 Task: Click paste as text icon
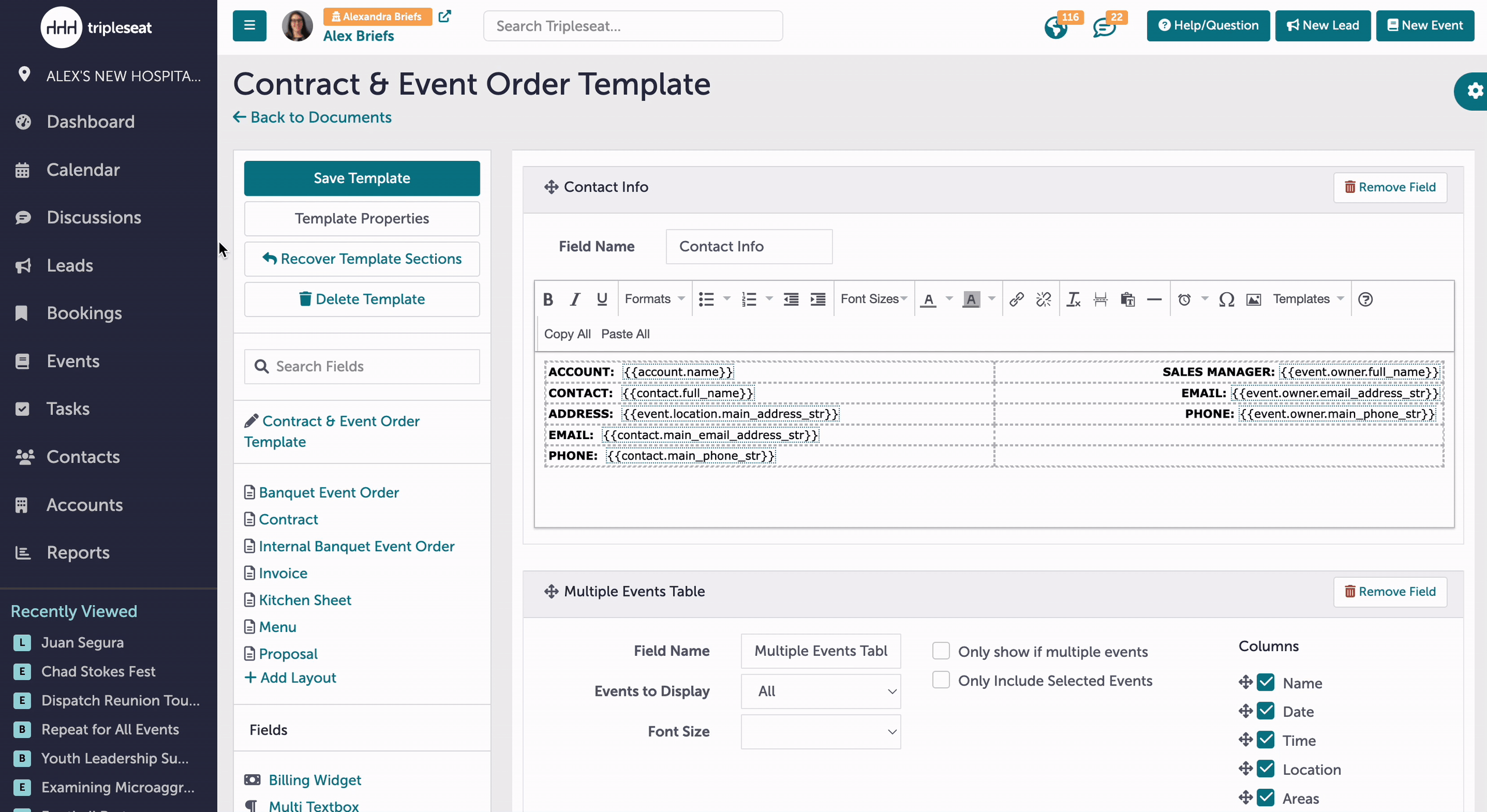(x=1127, y=299)
